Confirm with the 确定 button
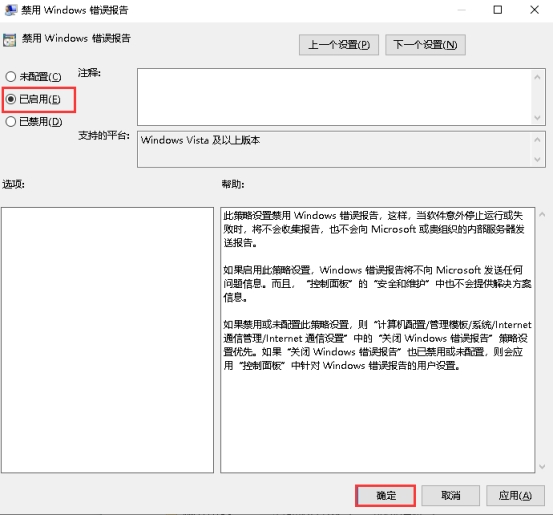This screenshot has height=515, width=554. point(385,496)
